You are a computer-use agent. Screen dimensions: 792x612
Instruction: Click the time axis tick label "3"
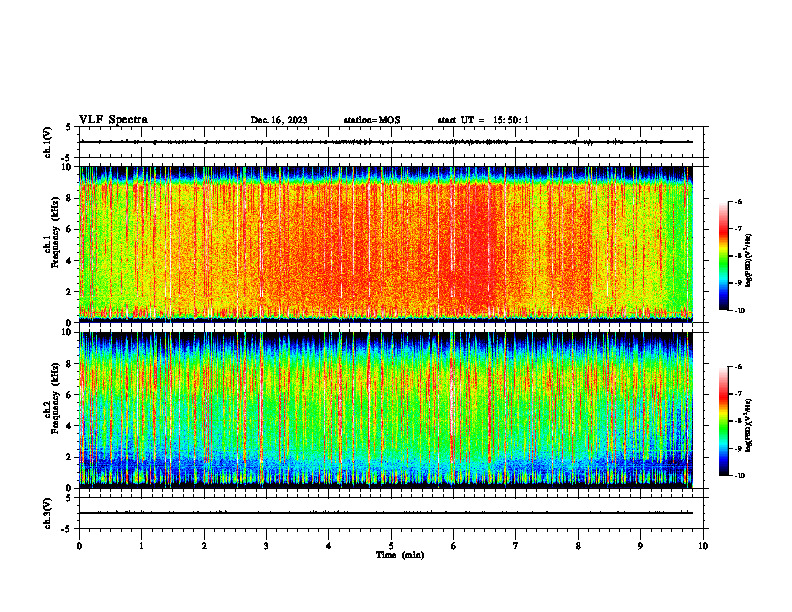coord(266,546)
